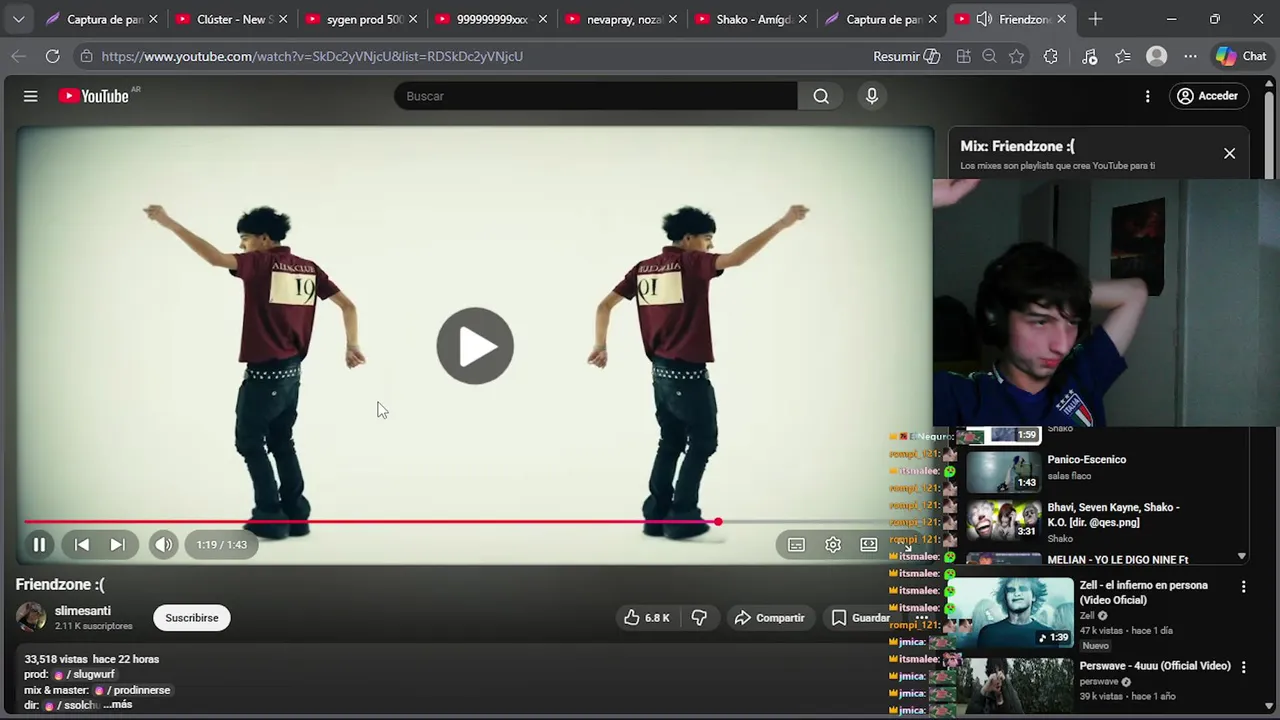Open the YouTube hamburger guide menu

(x=31, y=96)
